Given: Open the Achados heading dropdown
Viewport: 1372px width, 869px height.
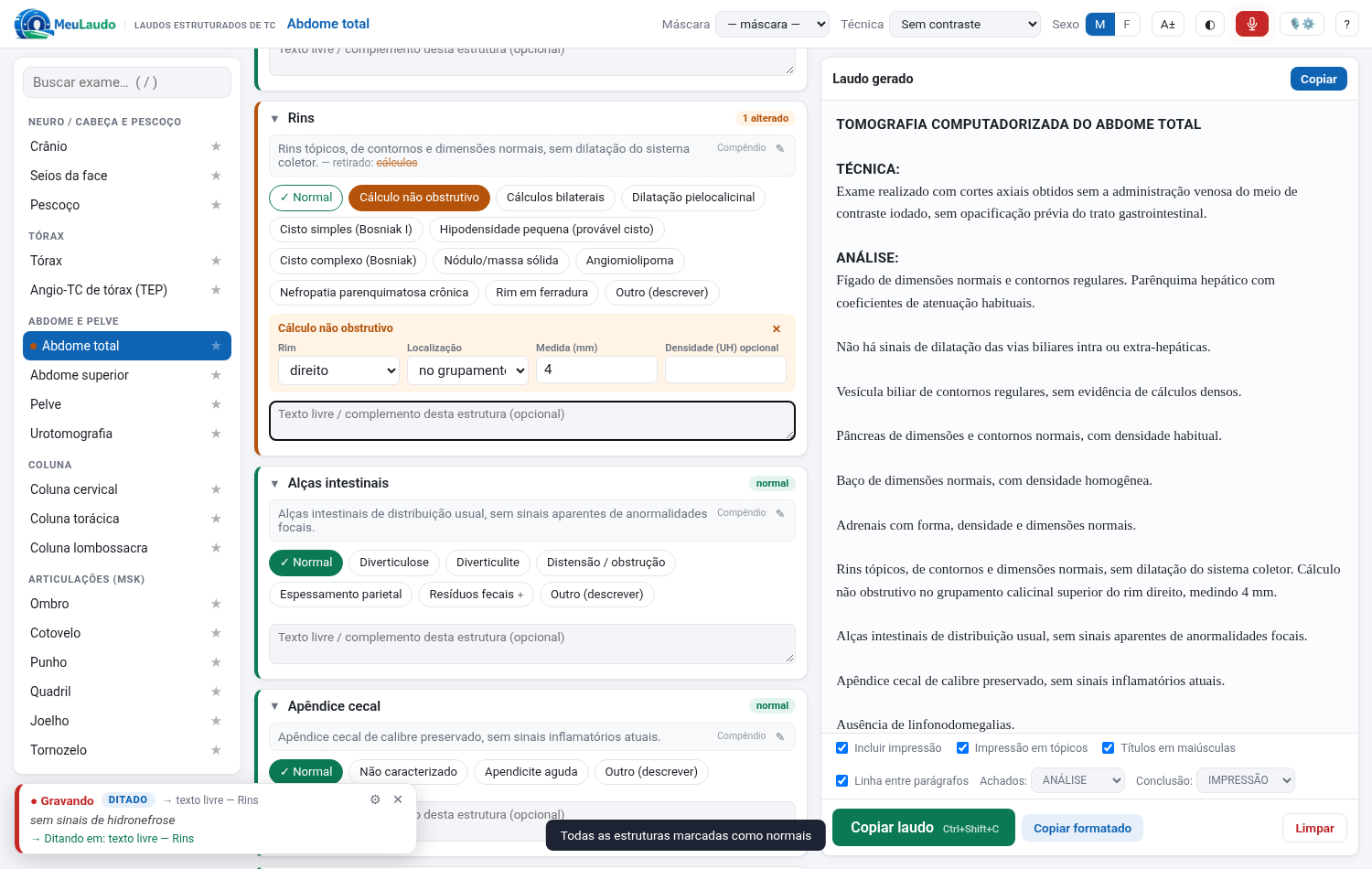Looking at the screenshot, I should [1078, 780].
